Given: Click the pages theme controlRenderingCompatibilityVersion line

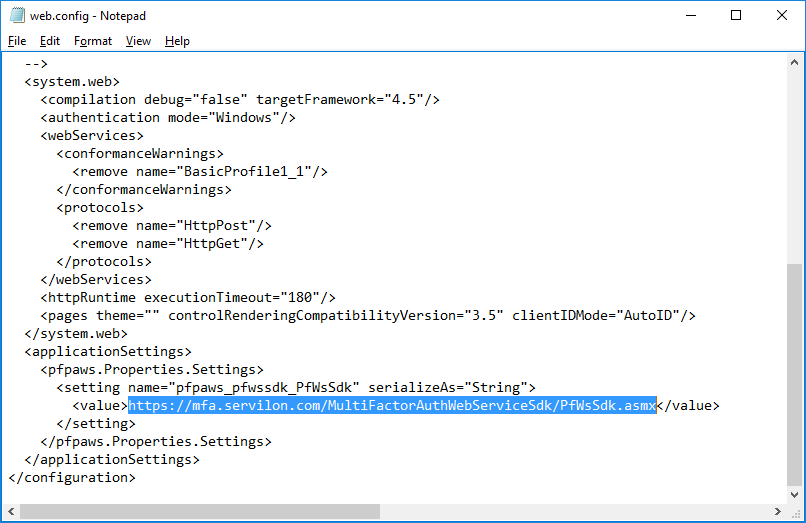Looking at the screenshot, I should (x=368, y=315).
